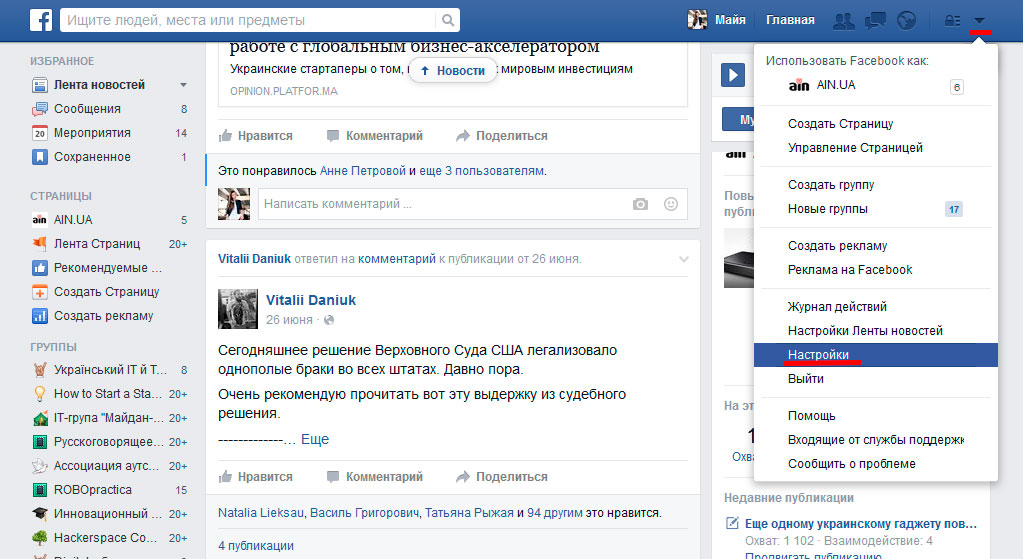This screenshot has height=559, width=1023.
Task: Click the emoji smiley icon in comment box
Action: tap(670, 204)
